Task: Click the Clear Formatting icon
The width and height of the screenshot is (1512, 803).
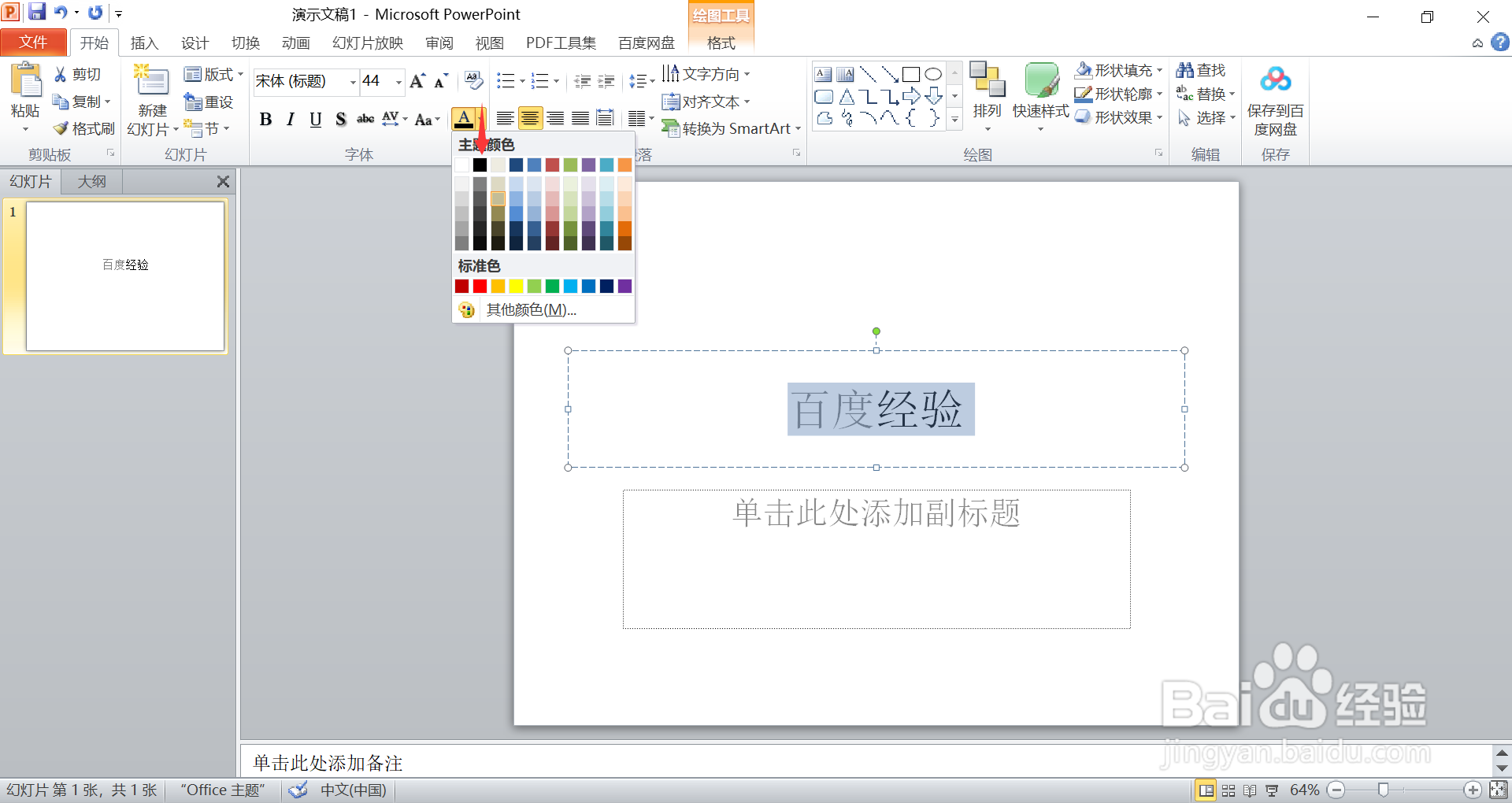Action: pyautogui.click(x=473, y=80)
